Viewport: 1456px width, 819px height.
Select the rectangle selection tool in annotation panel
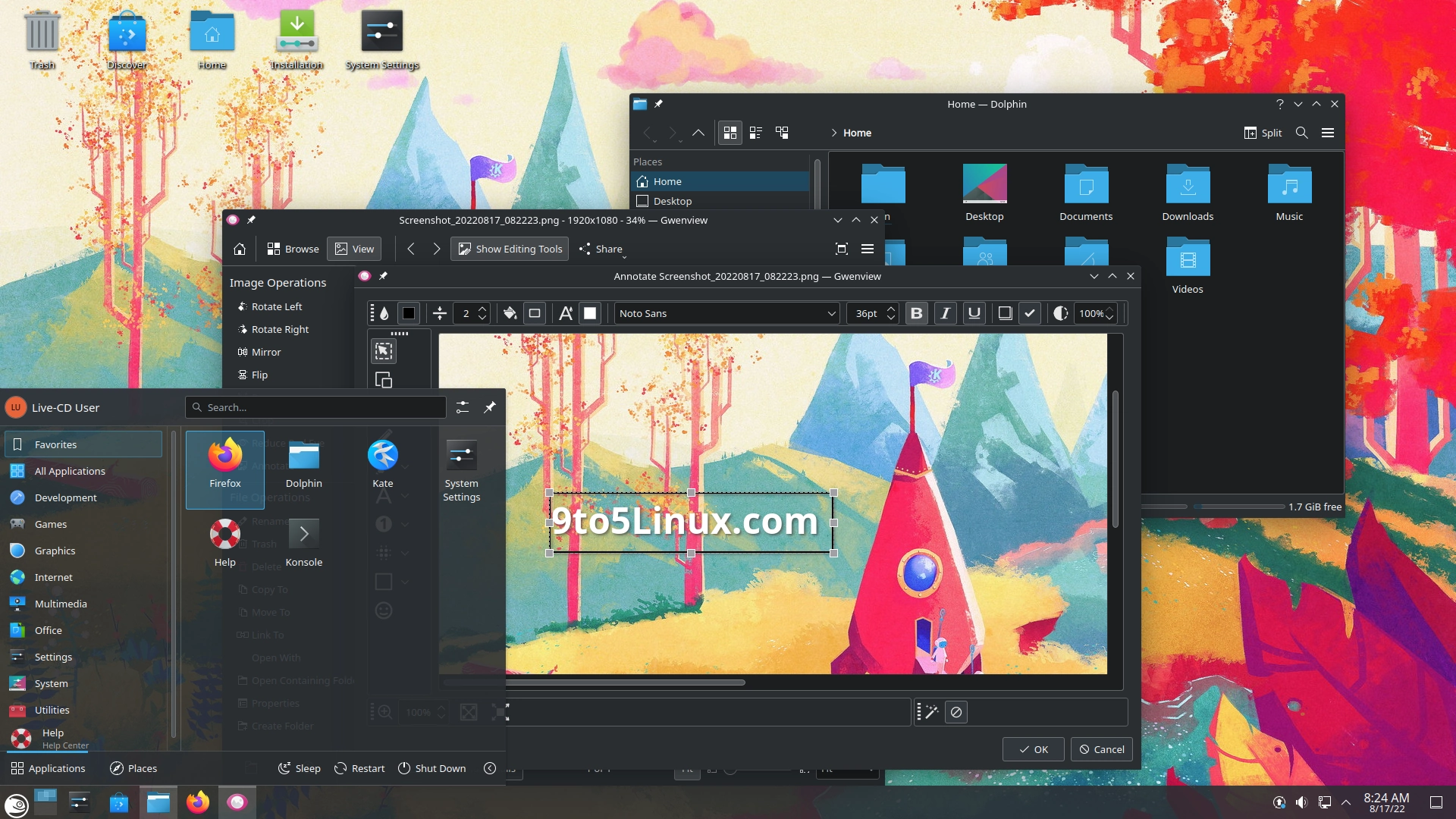tap(383, 350)
